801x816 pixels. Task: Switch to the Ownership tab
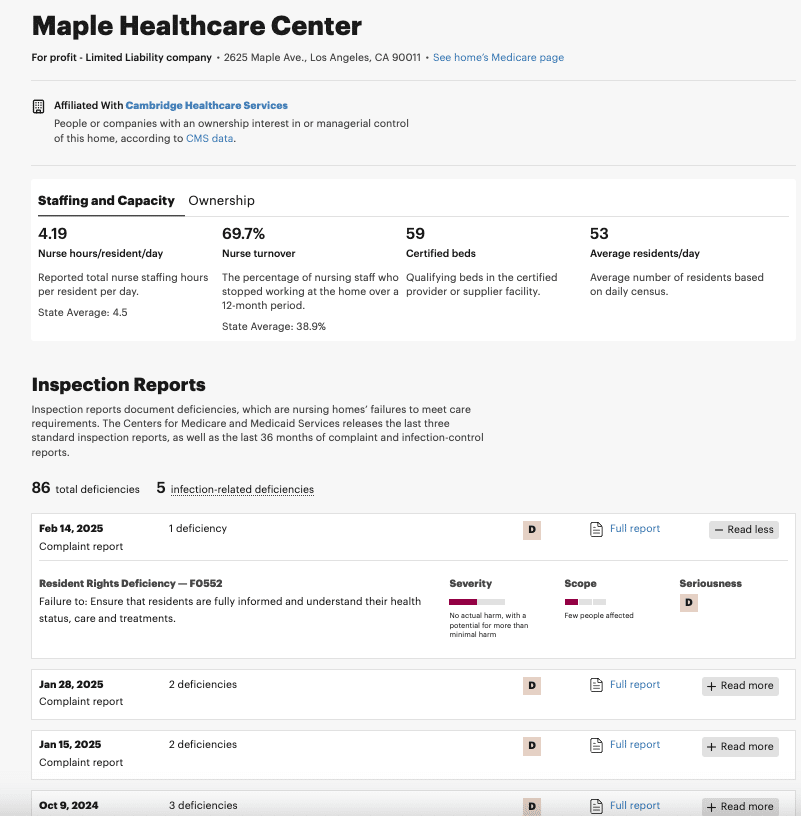(221, 200)
